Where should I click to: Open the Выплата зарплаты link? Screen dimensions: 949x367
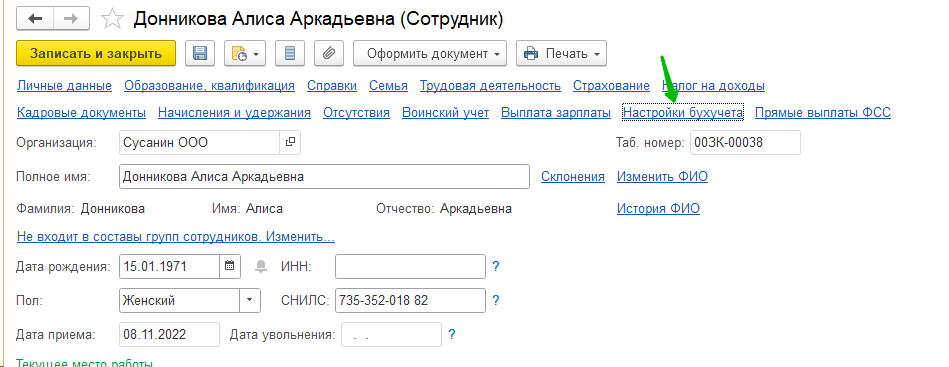(x=556, y=112)
